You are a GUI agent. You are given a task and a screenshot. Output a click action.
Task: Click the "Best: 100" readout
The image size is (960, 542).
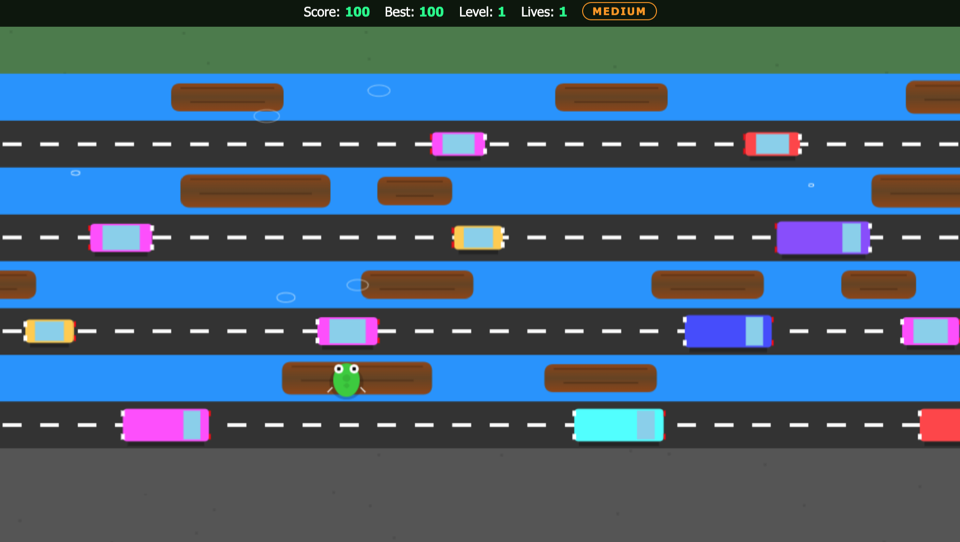(414, 12)
